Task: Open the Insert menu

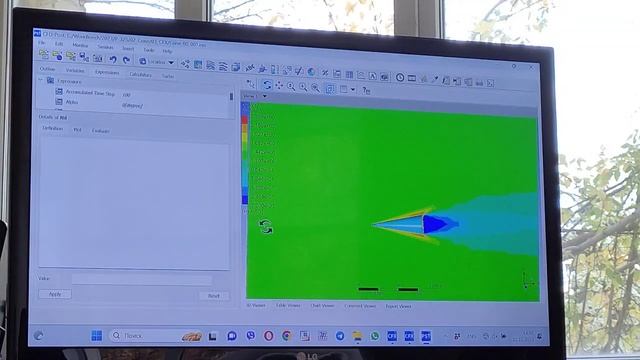Action: point(128,49)
